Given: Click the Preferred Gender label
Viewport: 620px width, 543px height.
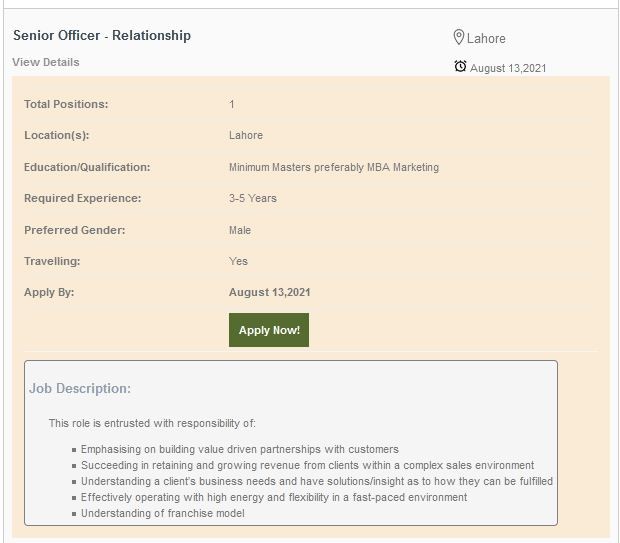Looking at the screenshot, I should 75,230.
